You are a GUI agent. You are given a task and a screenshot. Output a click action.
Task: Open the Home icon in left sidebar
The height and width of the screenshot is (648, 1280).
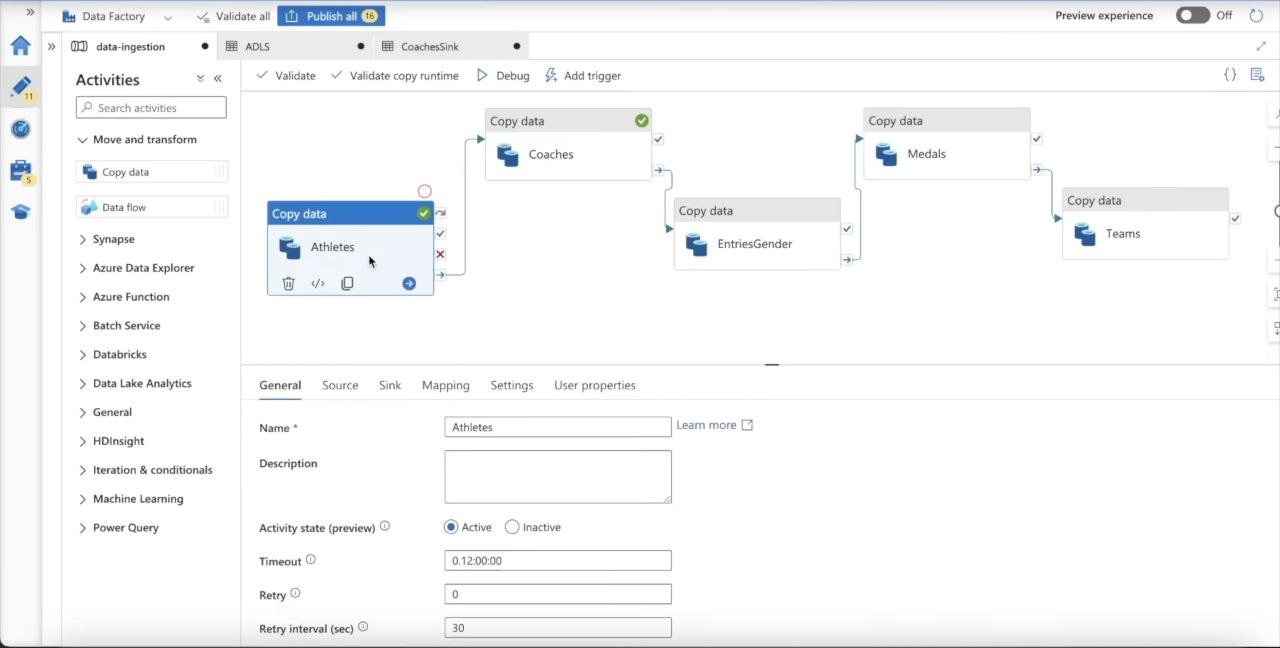[x=21, y=46]
